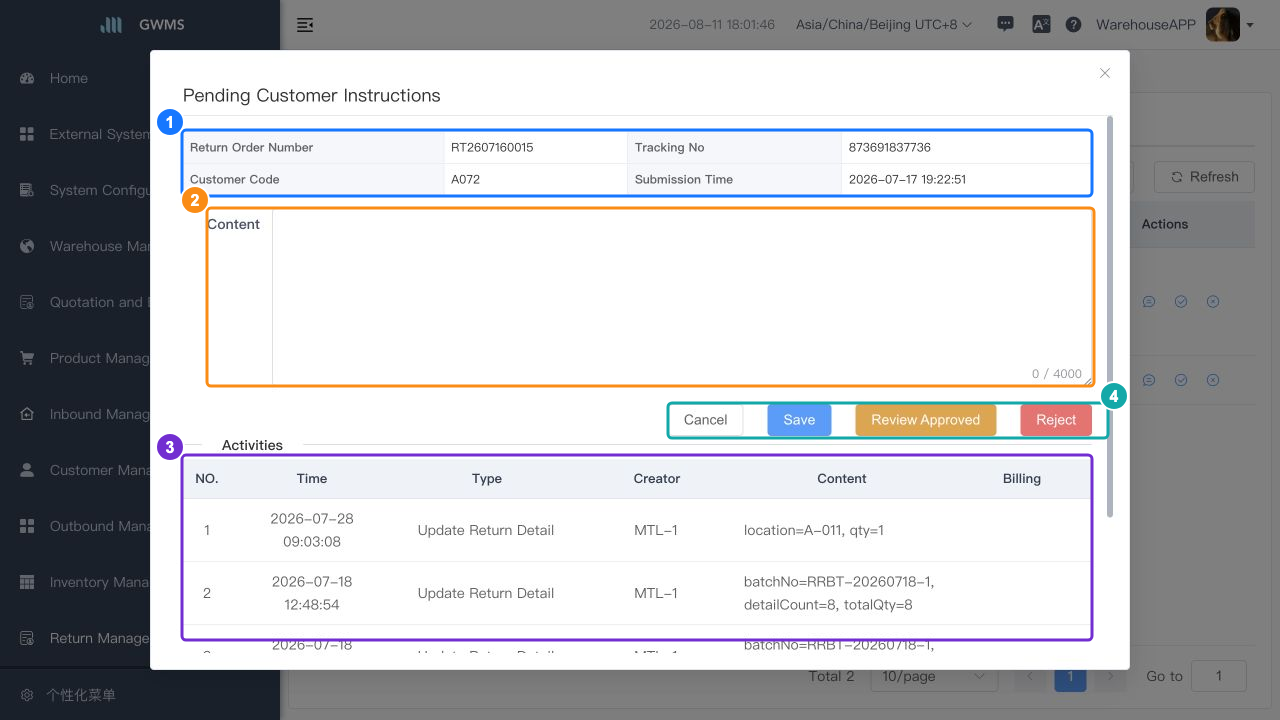Click the External System grid icon
Viewport: 1280px width, 720px height.
(27, 134)
